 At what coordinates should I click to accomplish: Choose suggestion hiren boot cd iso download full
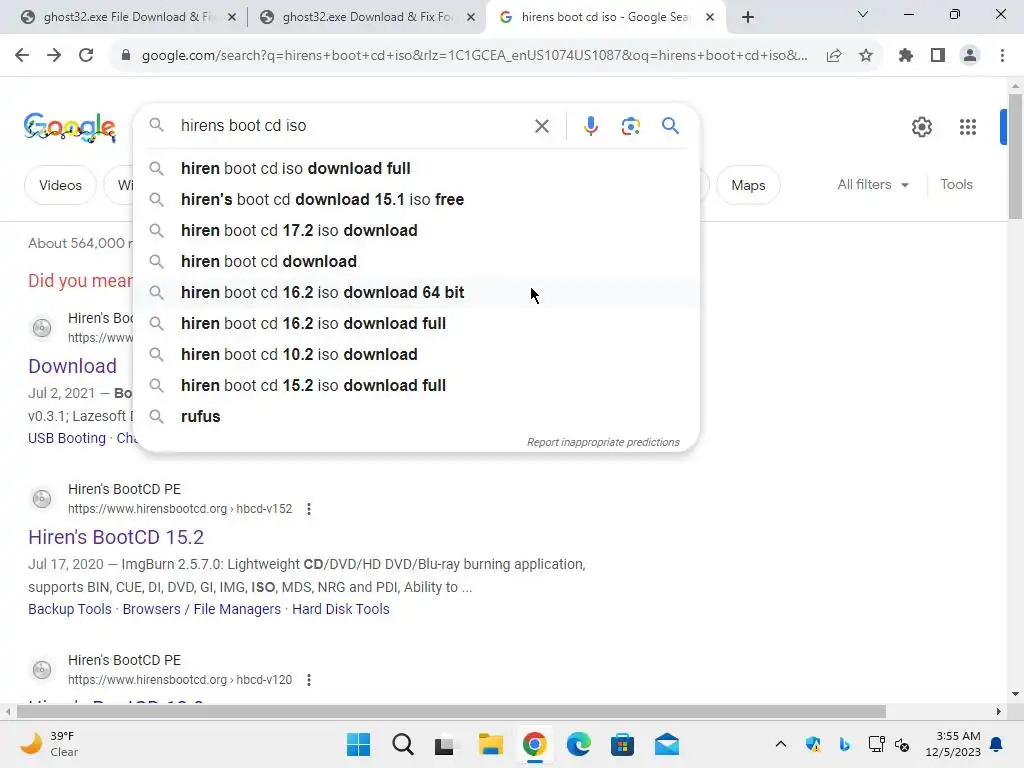click(x=416, y=168)
